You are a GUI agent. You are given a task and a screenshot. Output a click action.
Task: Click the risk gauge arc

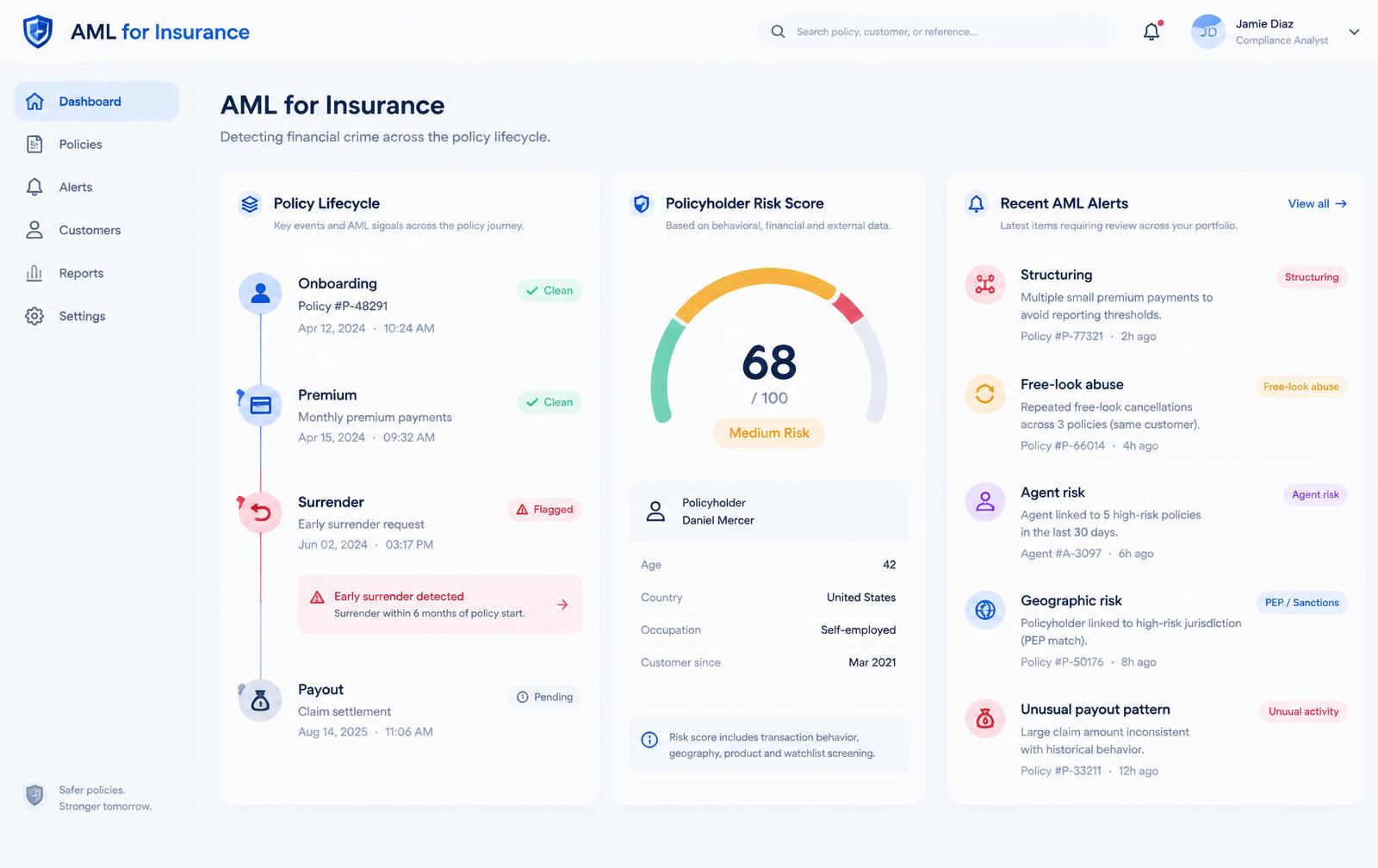pyautogui.click(x=768, y=345)
